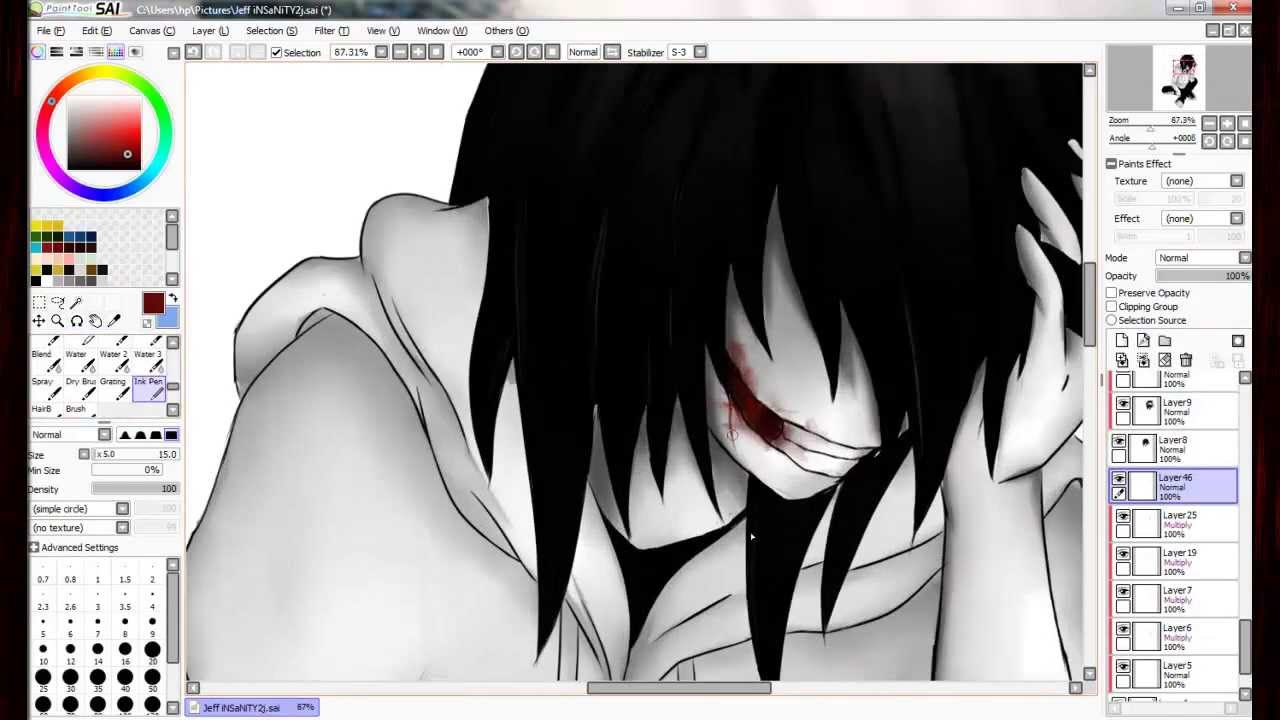
Task: Choose the Grating brush tool
Action: (x=114, y=388)
